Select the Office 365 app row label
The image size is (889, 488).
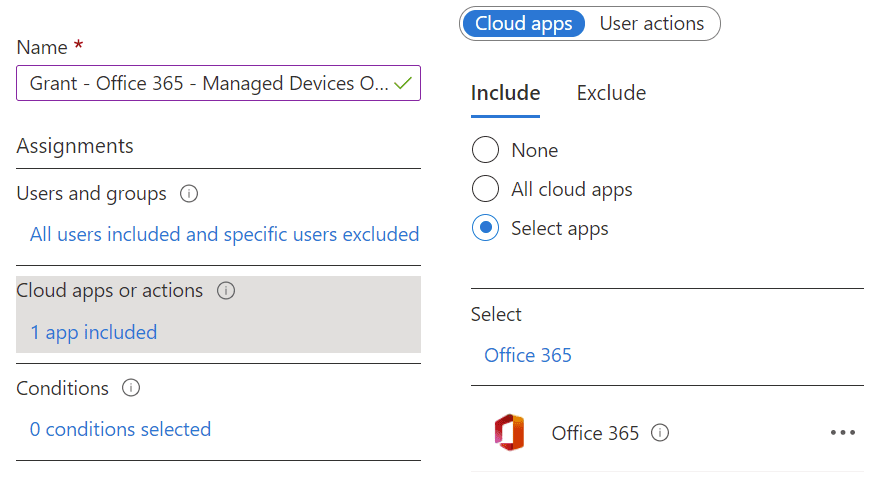click(595, 433)
